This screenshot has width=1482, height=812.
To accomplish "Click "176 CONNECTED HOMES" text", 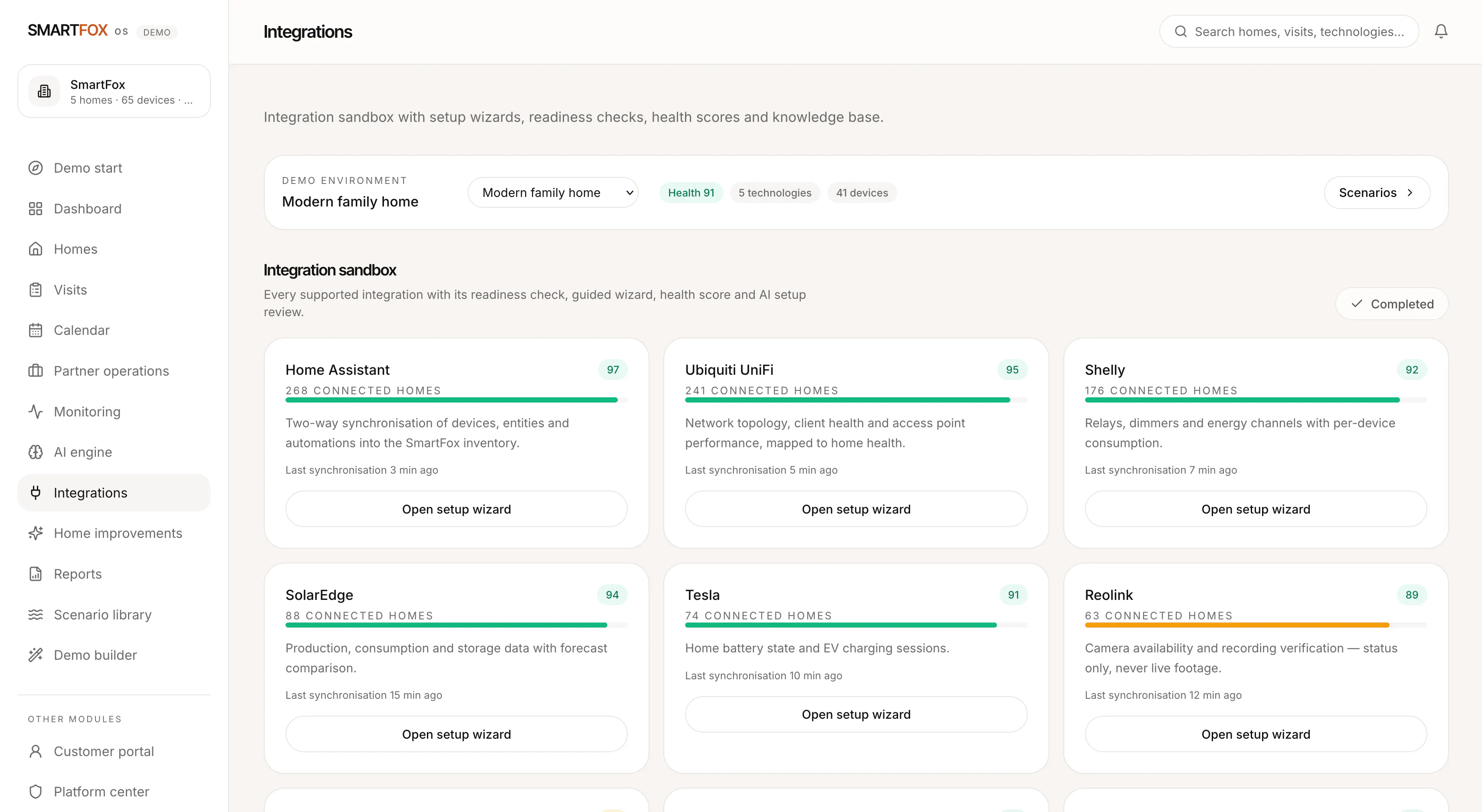I will 1161,390.
